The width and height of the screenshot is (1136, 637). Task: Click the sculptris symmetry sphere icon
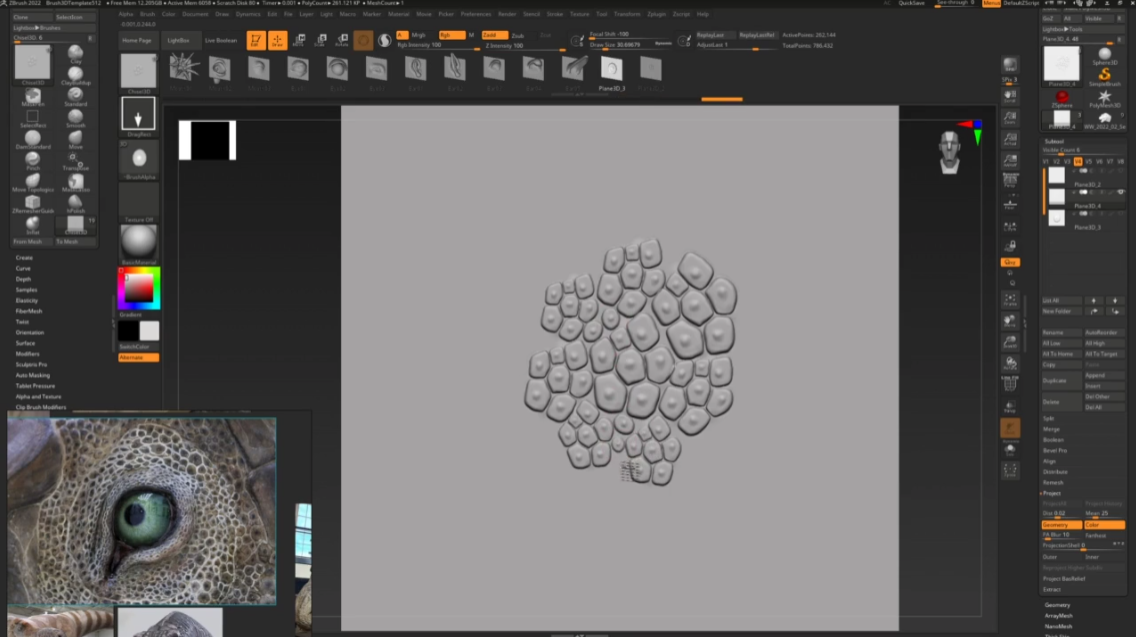385,41
